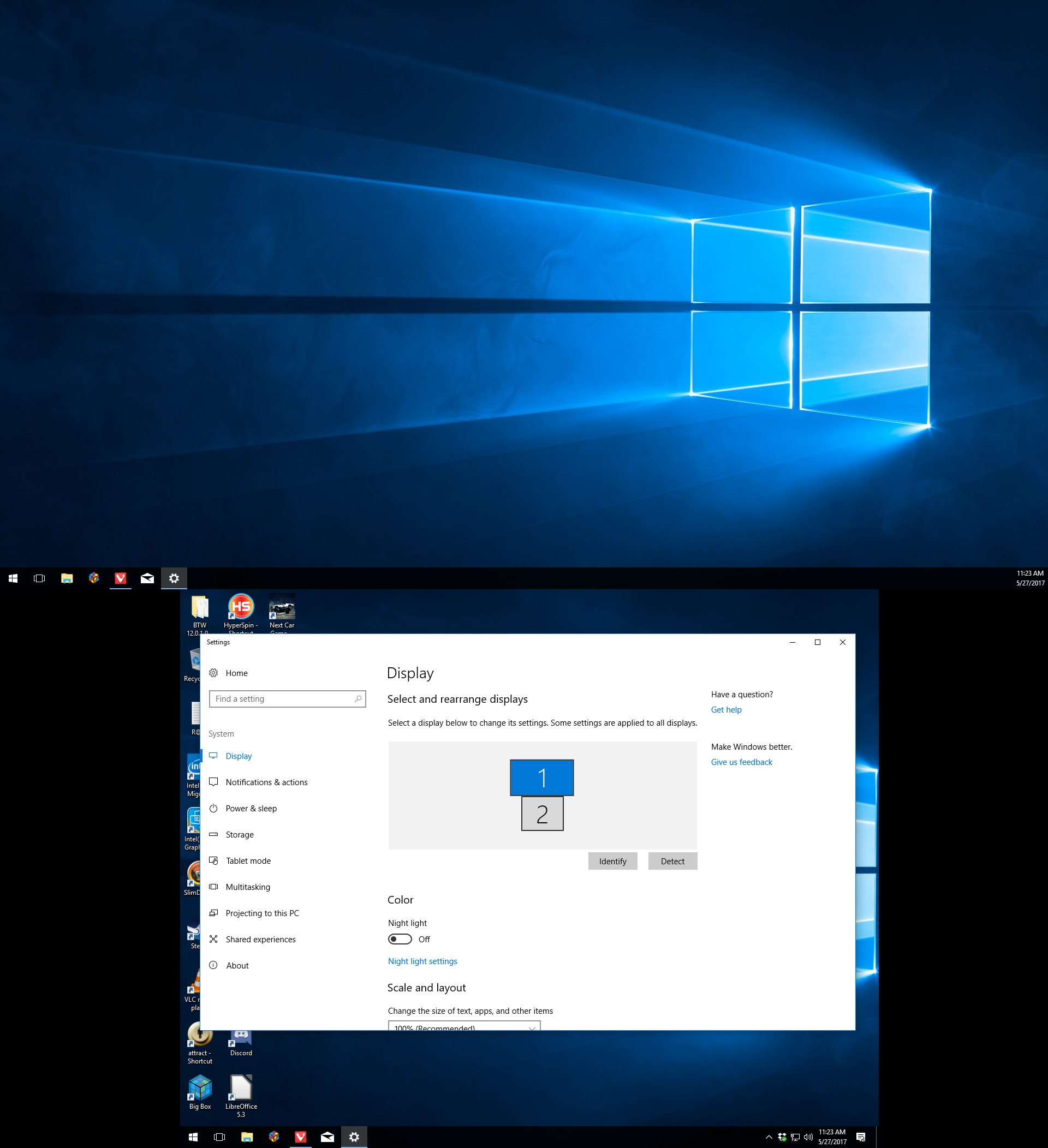Select the Big Box desktop icon
1048x1148 pixels.
pyautogui.click(x=200, y=1092)
